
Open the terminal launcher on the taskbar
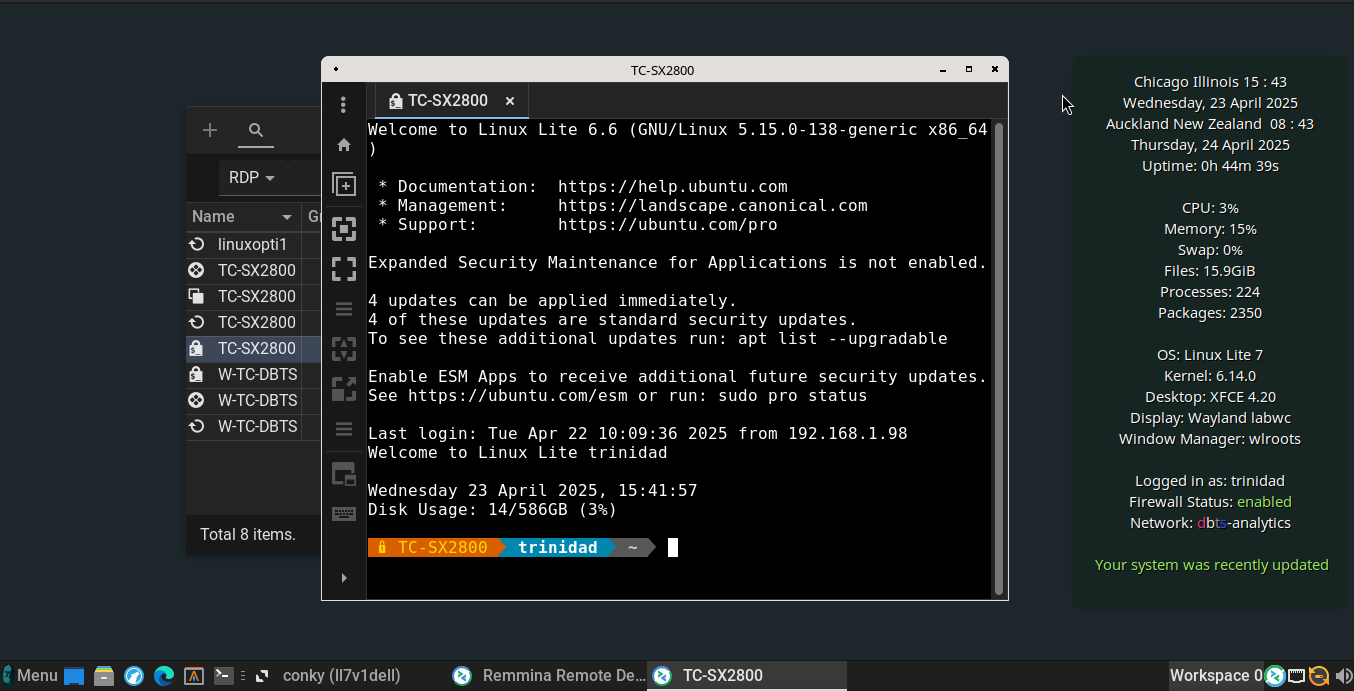(x=224, y=676)
